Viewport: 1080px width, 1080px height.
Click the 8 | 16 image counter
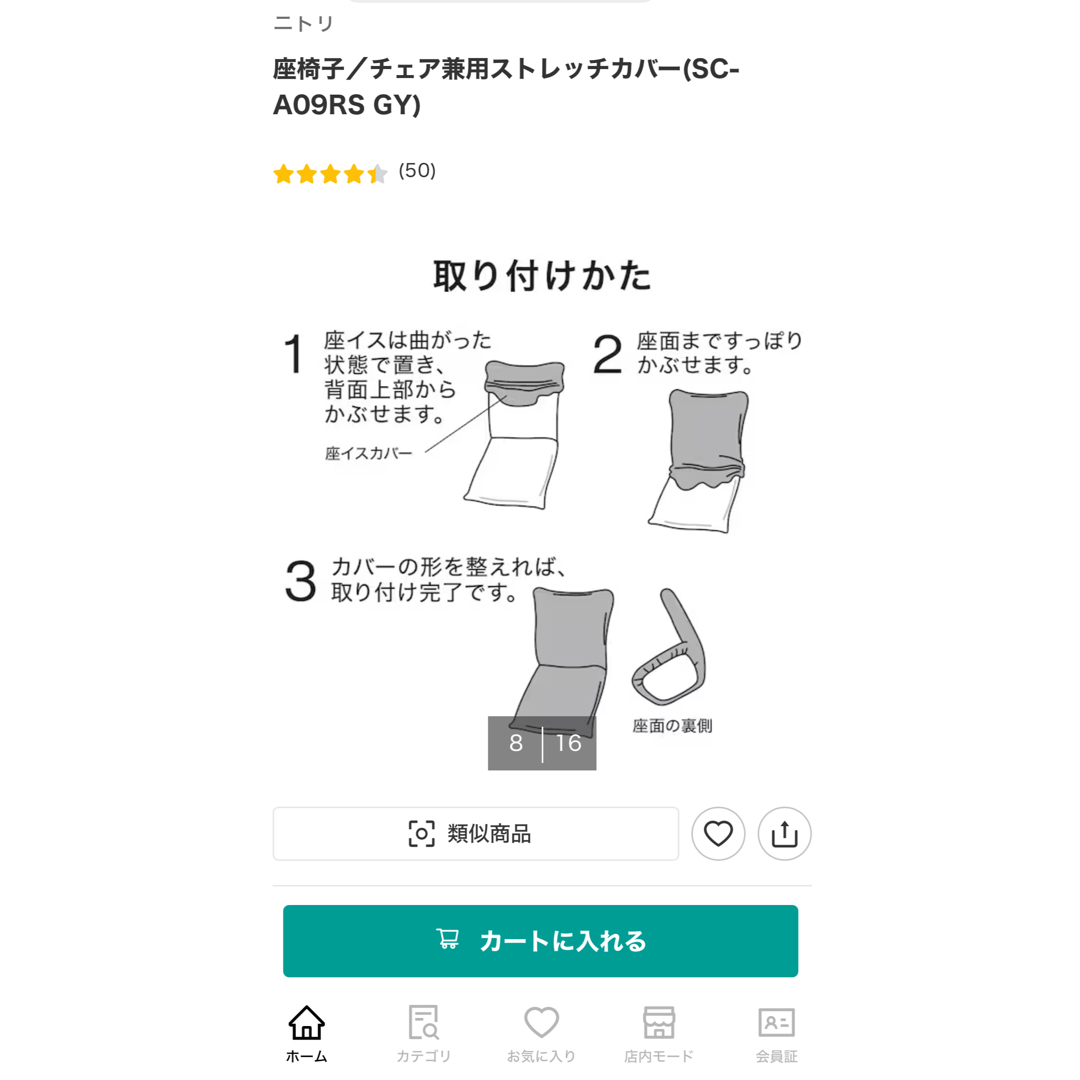coord(542,743)
